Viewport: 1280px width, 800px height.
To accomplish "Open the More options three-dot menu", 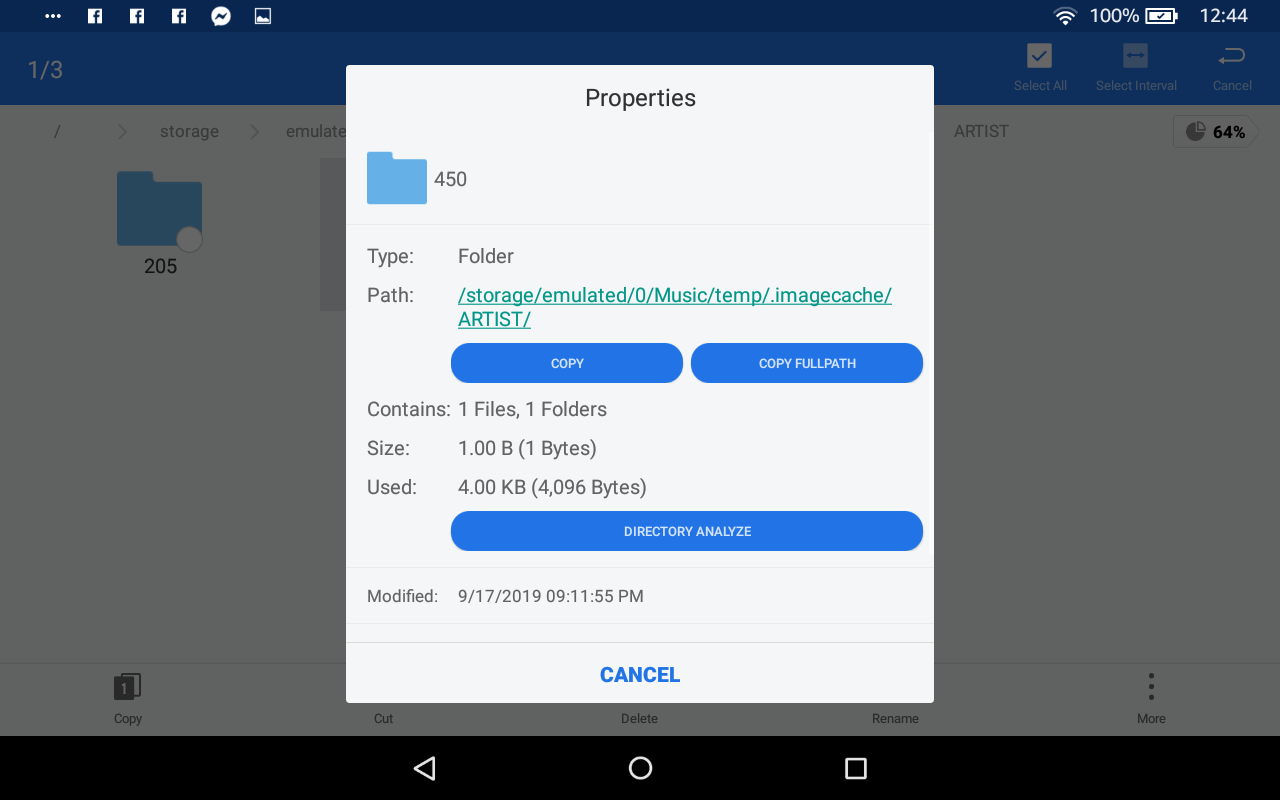I will (x=1151, y=688).
